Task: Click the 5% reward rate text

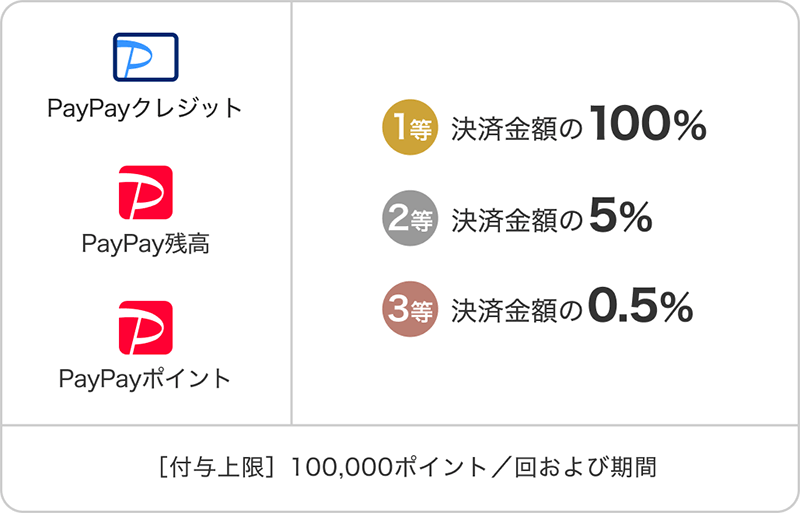Action: pos(621,216)
